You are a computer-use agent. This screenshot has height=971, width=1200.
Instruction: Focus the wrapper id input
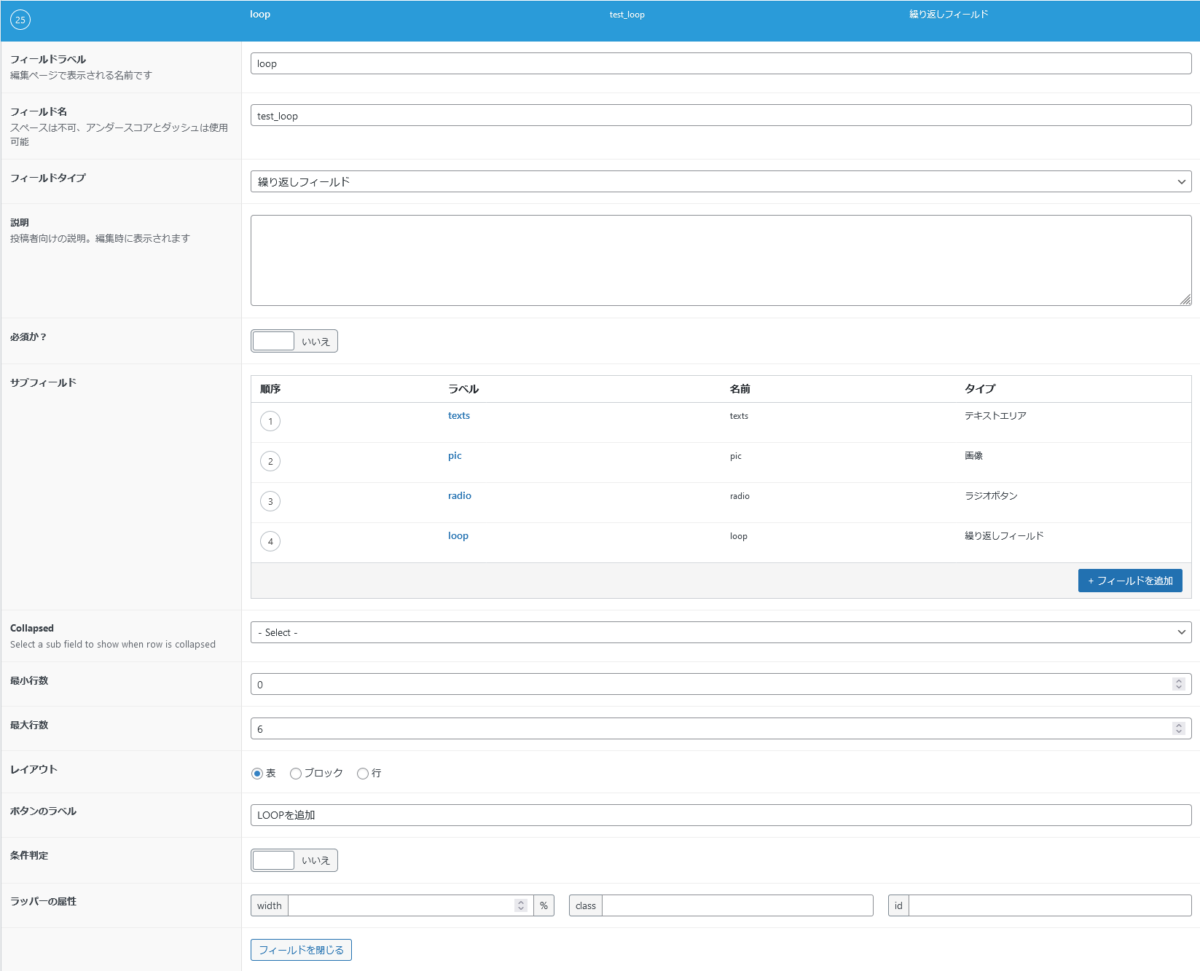[1050, 905]
